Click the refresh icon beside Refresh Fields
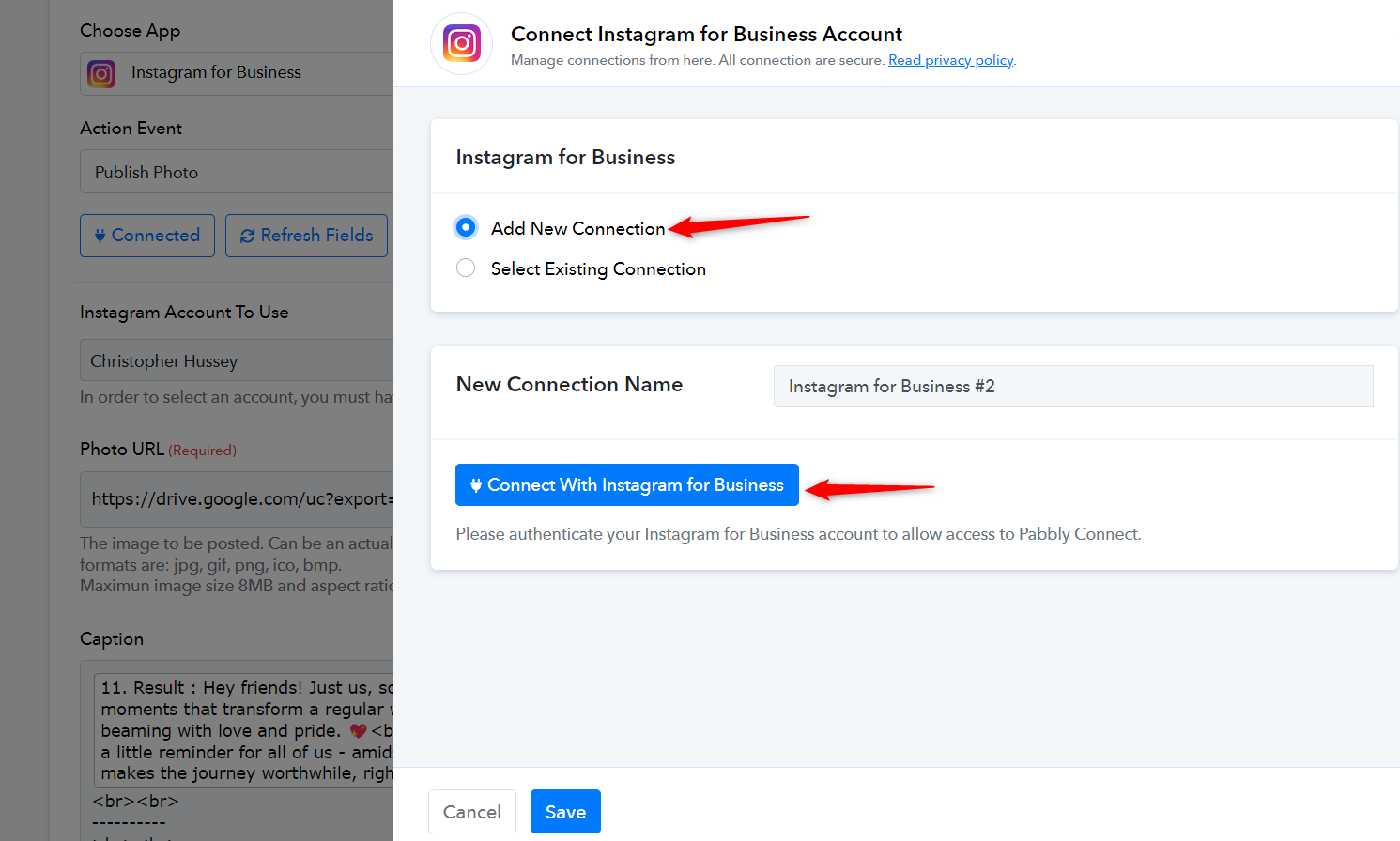Viewport: 1400px width, 841px height. pyautogui.click(x=248, y=236)
